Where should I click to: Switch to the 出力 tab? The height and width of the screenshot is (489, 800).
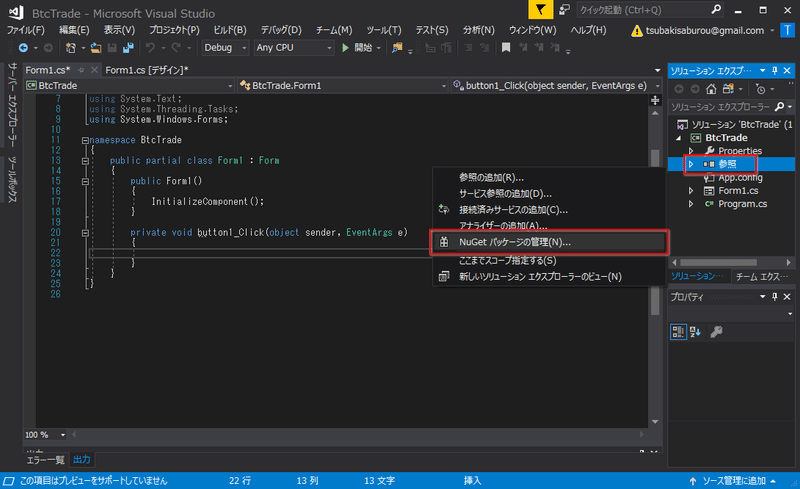coord(82,460)
